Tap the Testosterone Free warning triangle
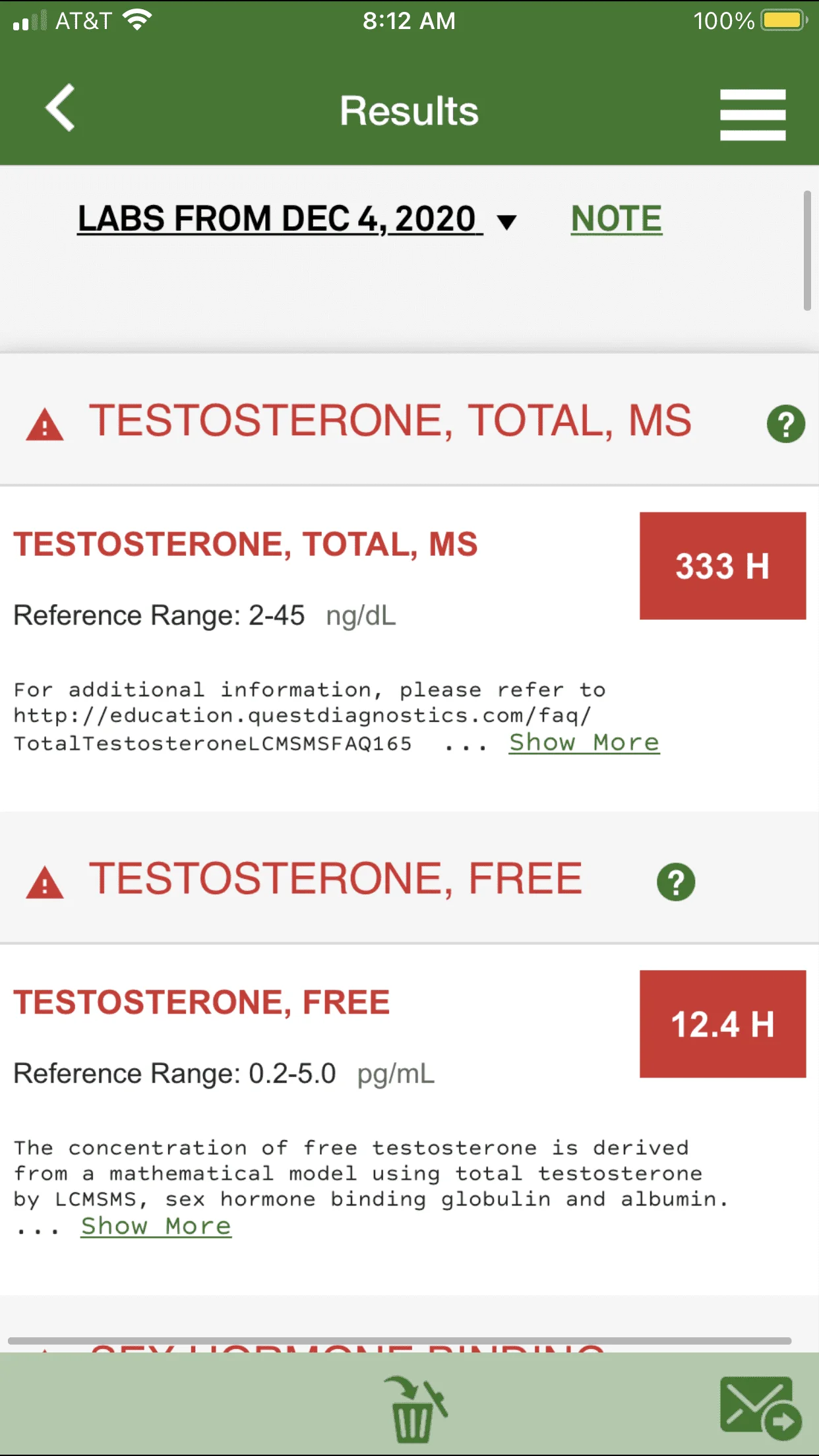This screenshot has height=1456, width=819. pyautogui.click(x=45, y=882)
